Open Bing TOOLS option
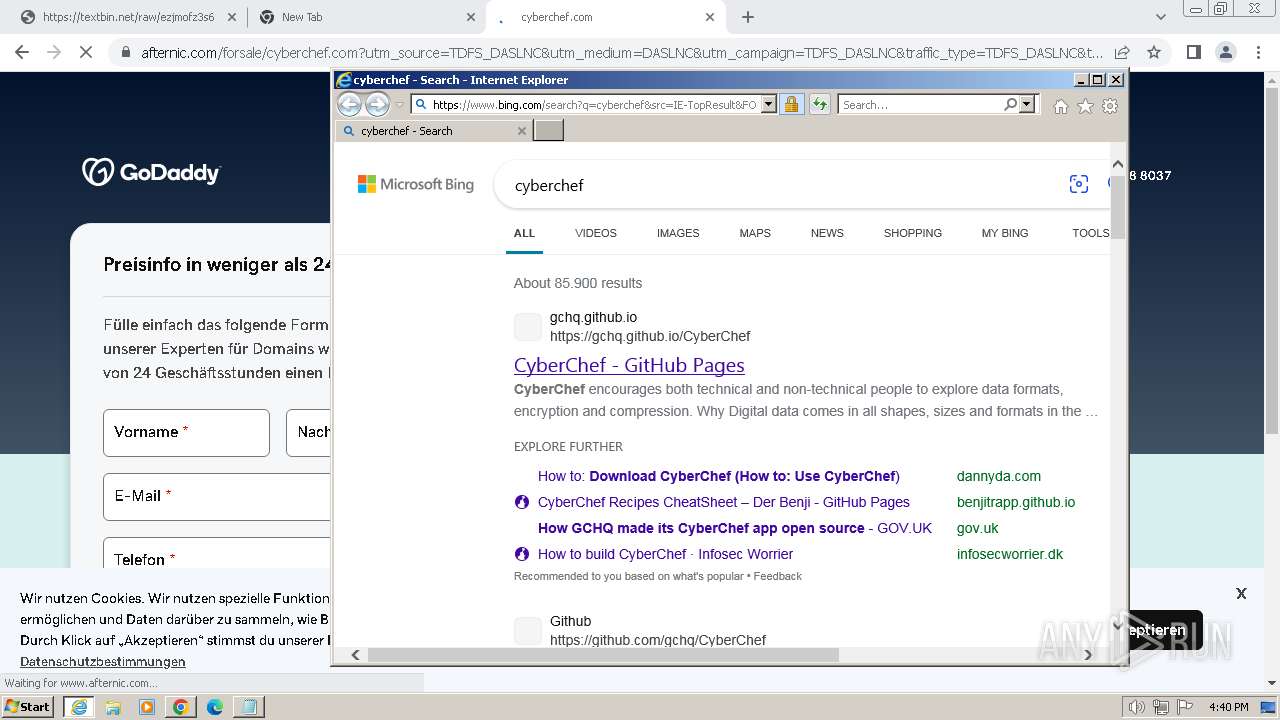The image size is (1280, 720). (x=1091, y=233)
